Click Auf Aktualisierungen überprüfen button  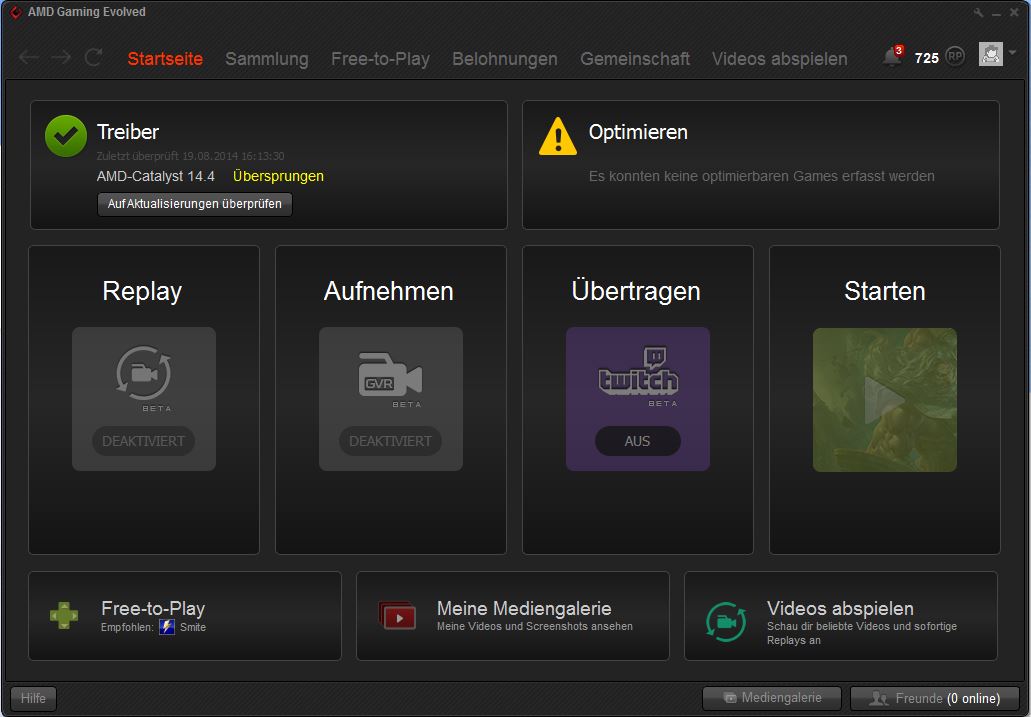[x=195, y=204]
